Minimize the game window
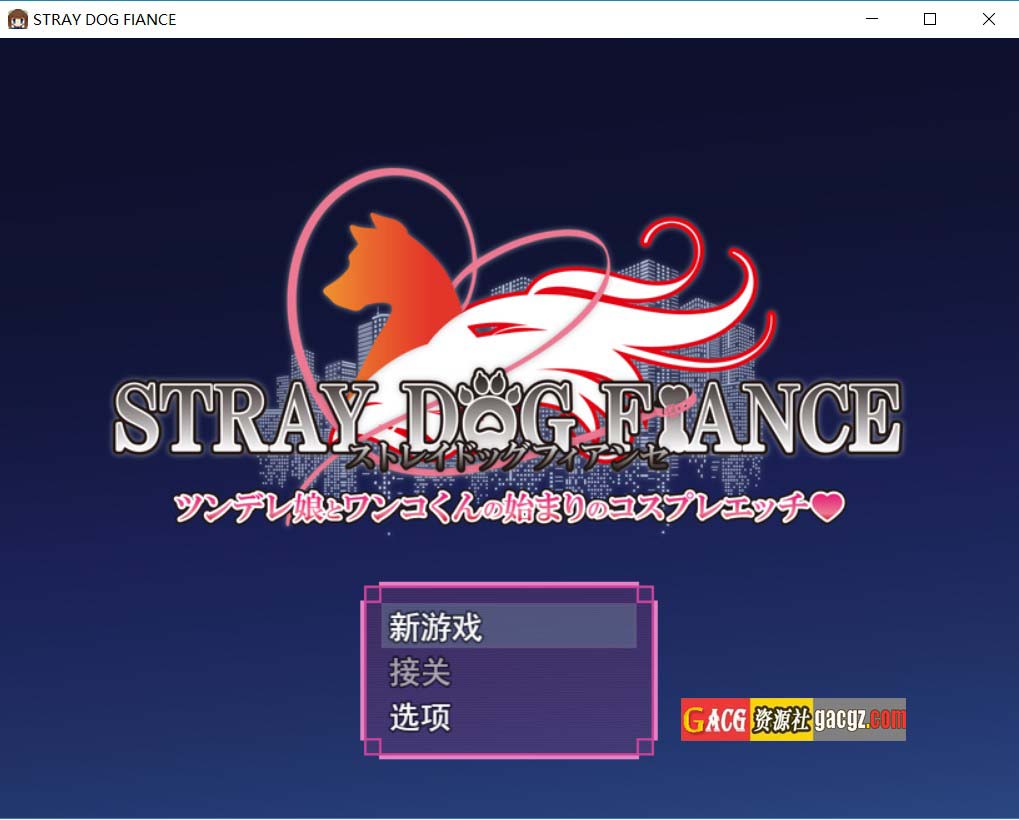 (x=871, y=19)
